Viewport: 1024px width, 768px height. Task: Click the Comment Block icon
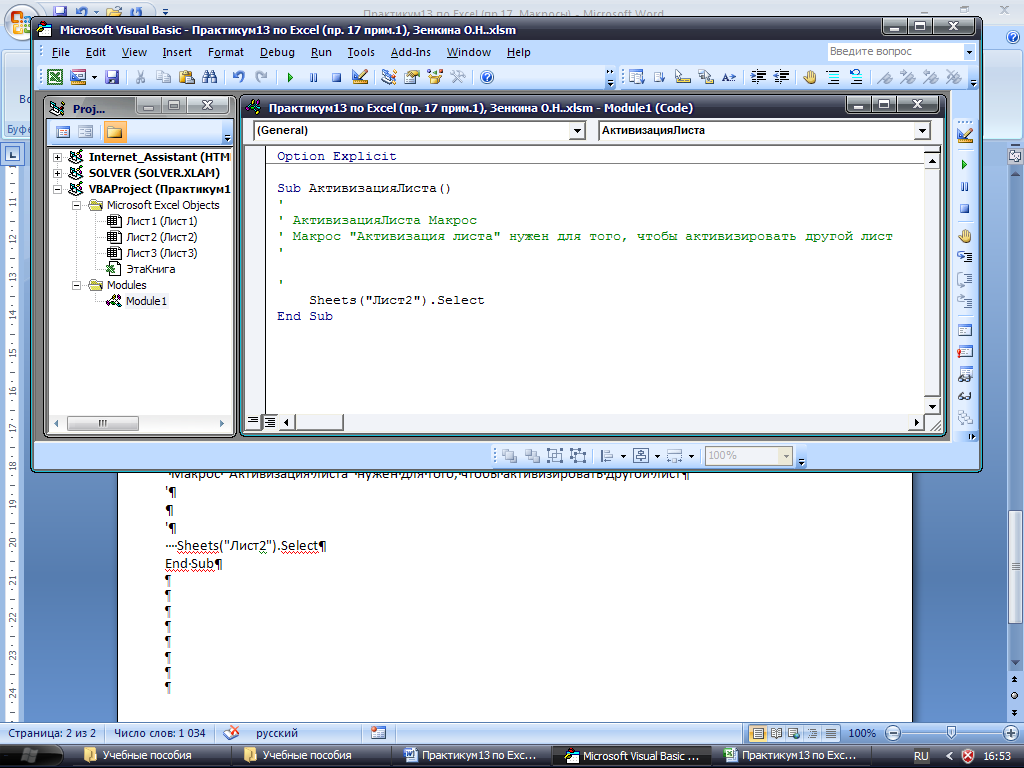(x=833, y=77)
